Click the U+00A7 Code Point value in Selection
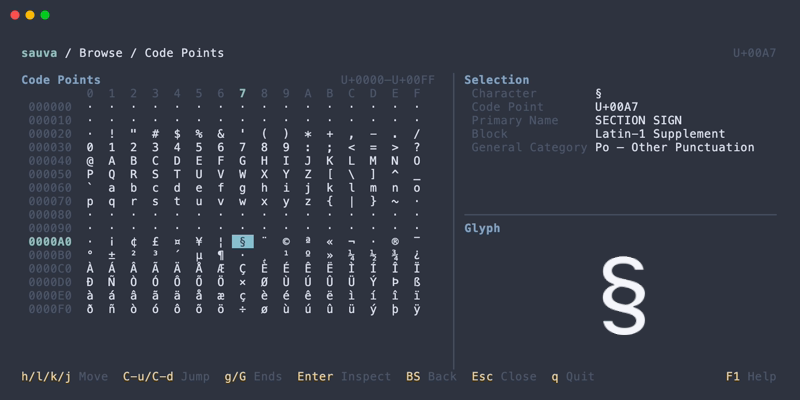 click(x=616, y=107)
